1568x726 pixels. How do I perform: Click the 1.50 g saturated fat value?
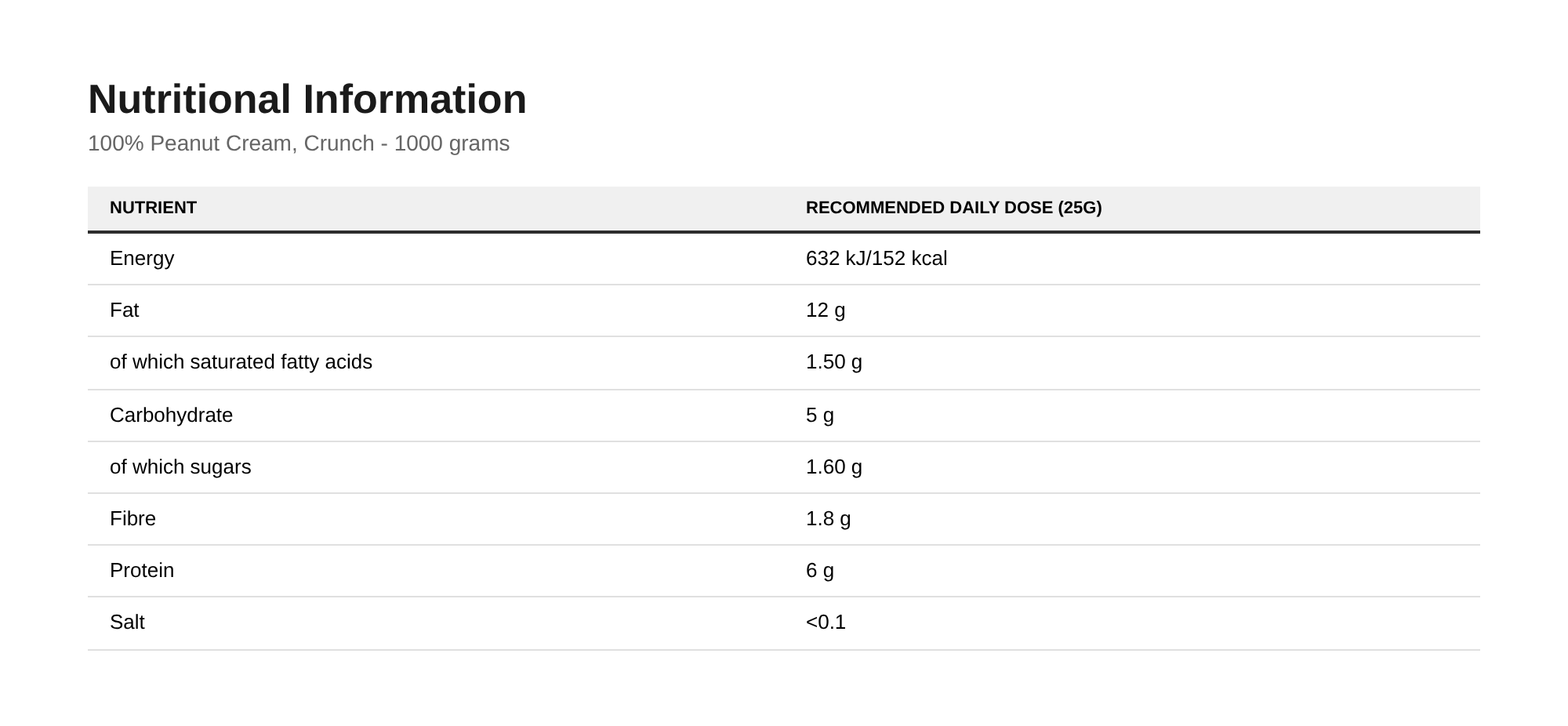point(834,362)
